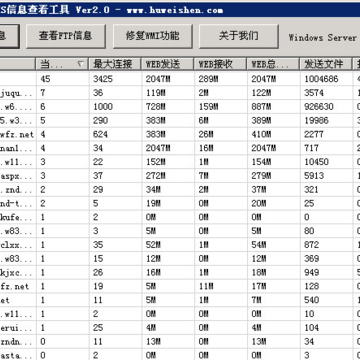Image resolution: width=360 pixels, height=360 pixels.
Task: Open the 关于我们 dialog button
Action: [x=239, y=36]
